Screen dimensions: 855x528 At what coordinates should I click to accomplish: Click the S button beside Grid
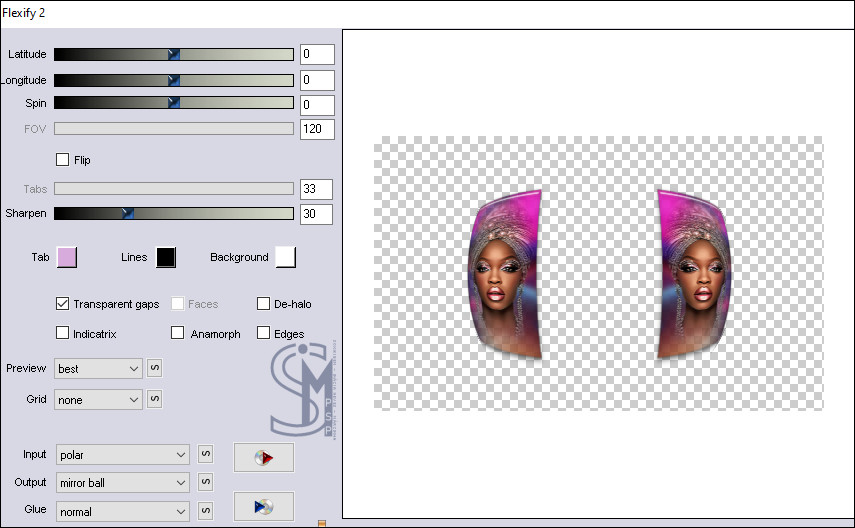pyautogui.click(x=155, y=399)
